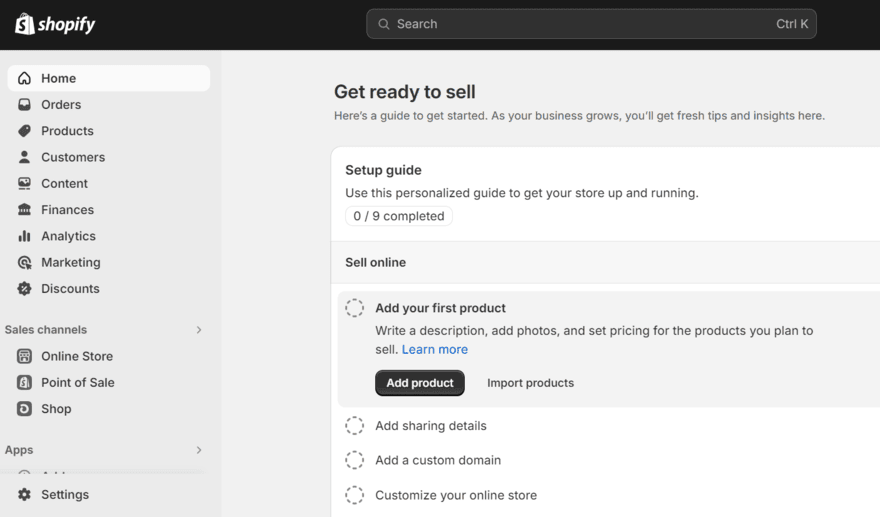This screenshot has height=517, width=880.
Task: Click the Search input field
Action: (x=592, y=24)
